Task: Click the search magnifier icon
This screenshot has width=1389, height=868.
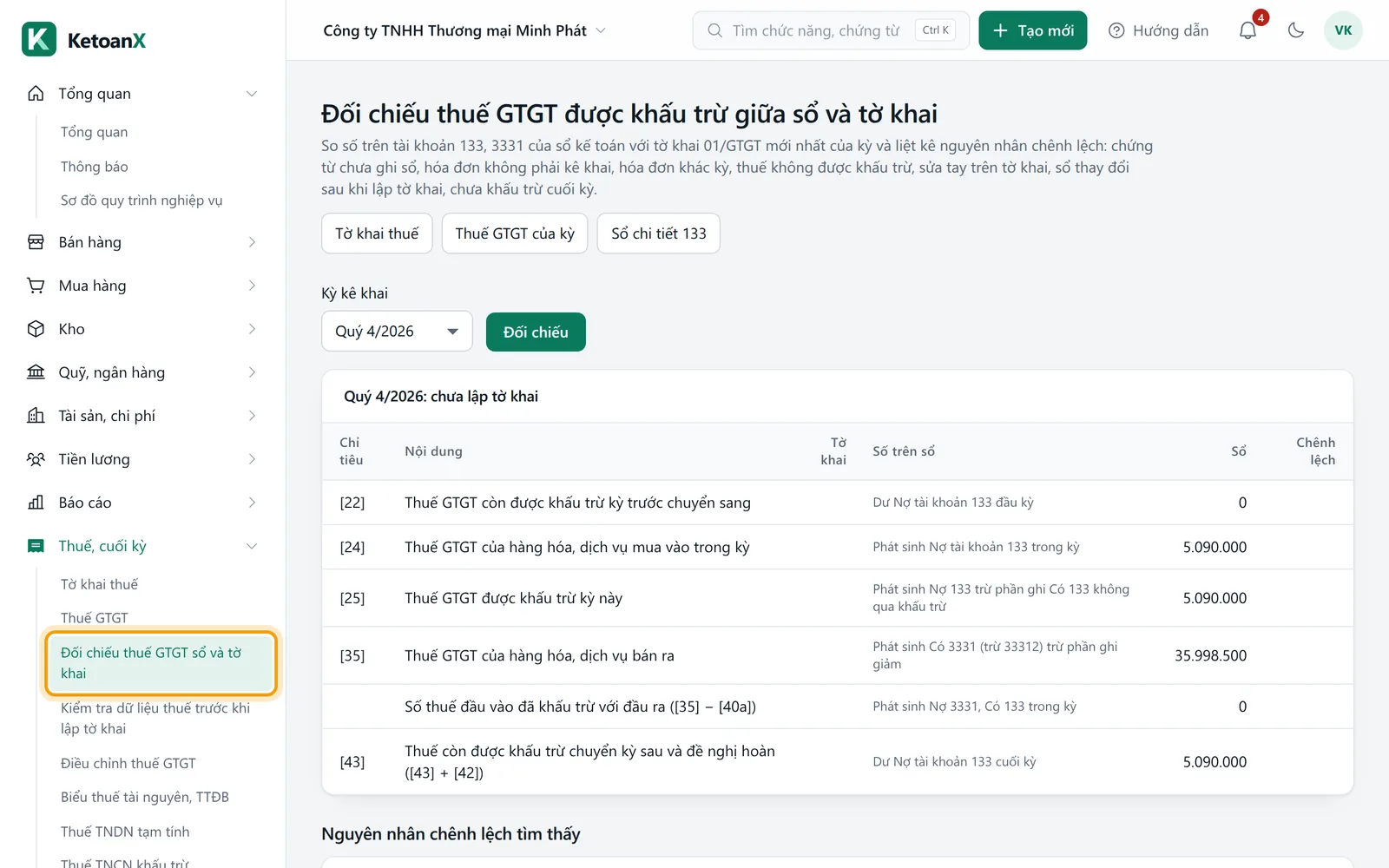Action: [x=714, y=30]
